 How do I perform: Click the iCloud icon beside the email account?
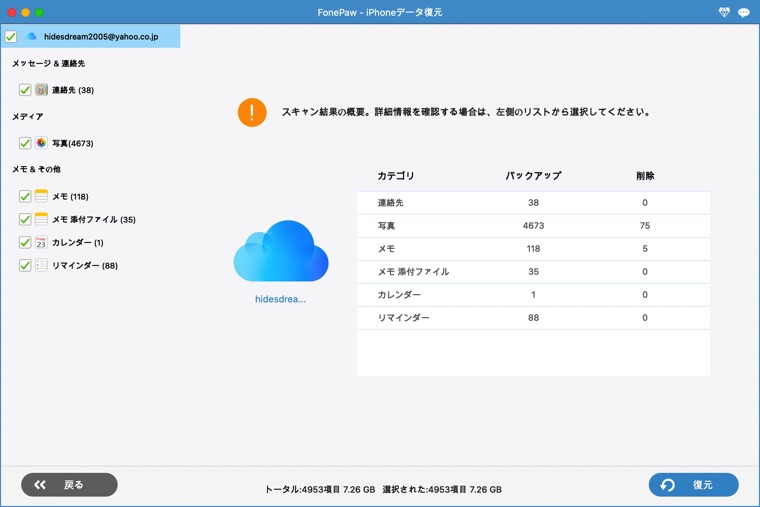coord(32,36)
